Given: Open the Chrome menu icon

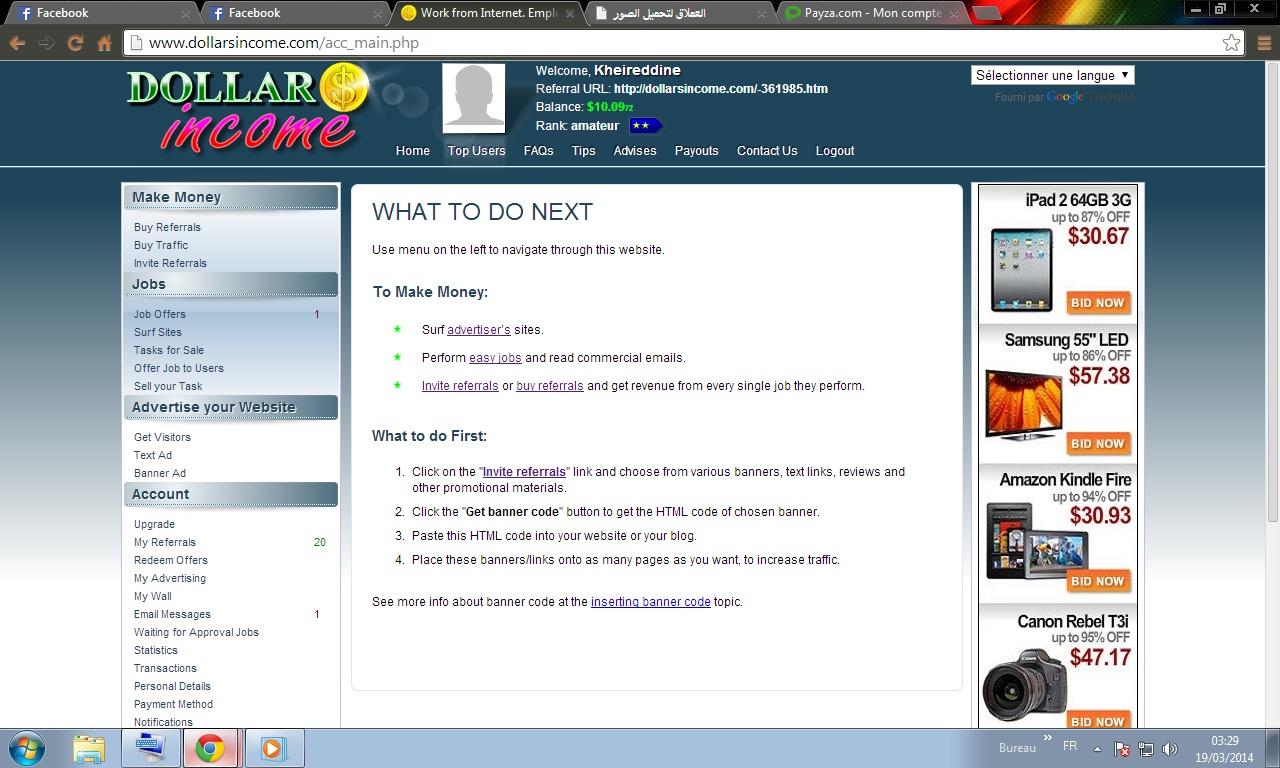Looking at the screenshot, I should [1263, 43].
